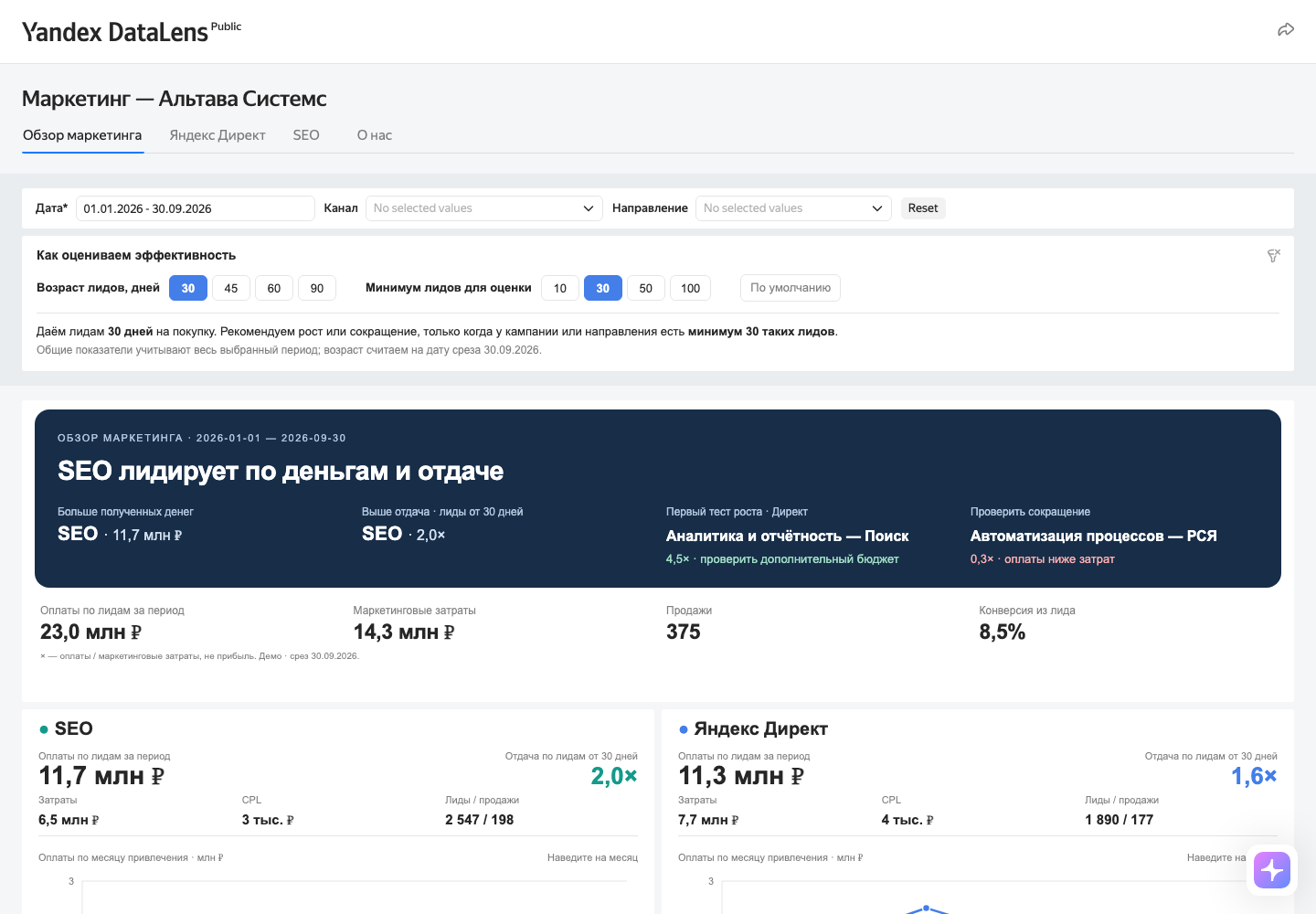Open the Обзор маркетинга tab
The width and height of the screenshot is (1316, 914).
pyautogui.click(x=82, y=135)
